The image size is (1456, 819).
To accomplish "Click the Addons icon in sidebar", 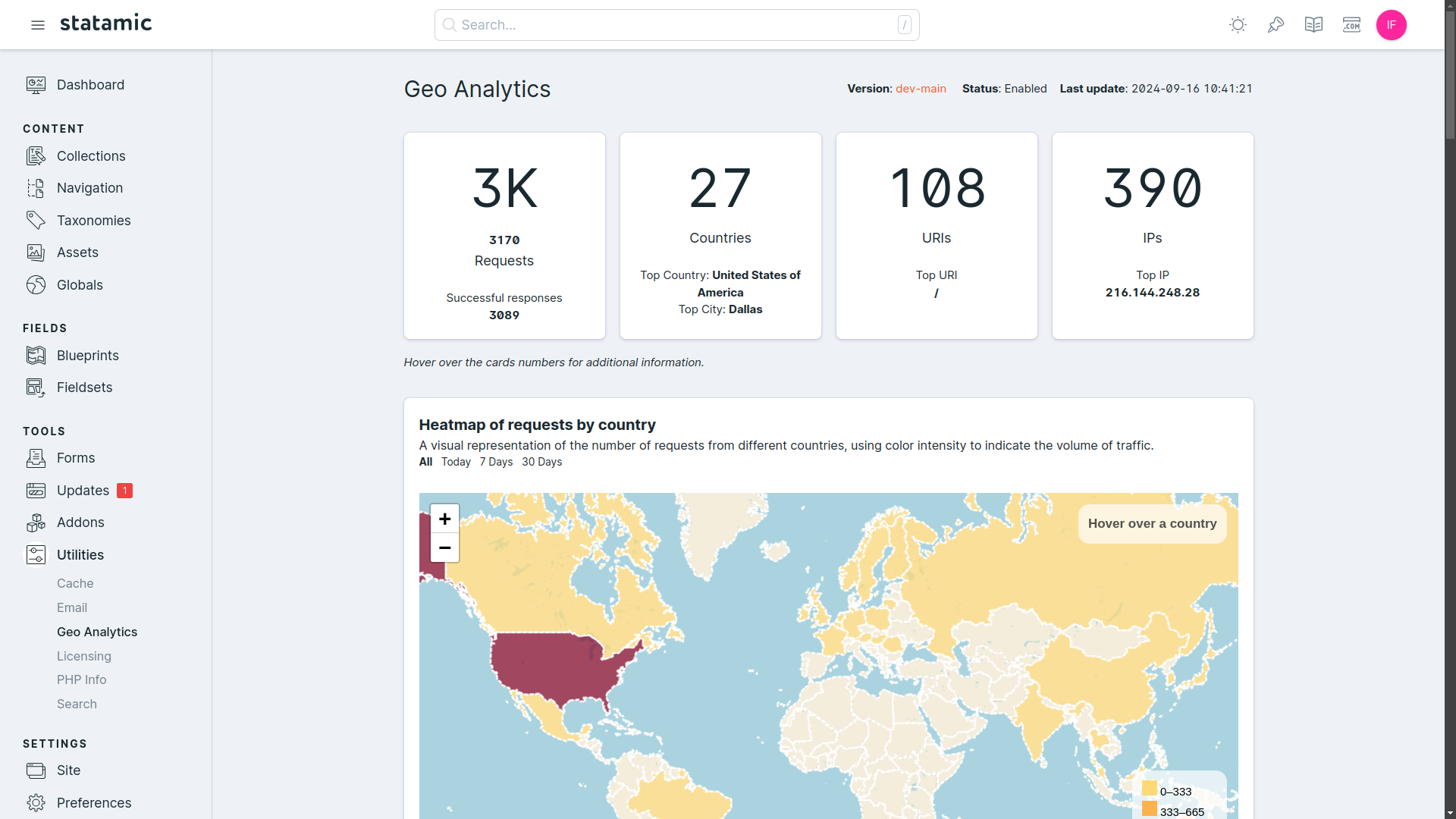I will point(36,522).
